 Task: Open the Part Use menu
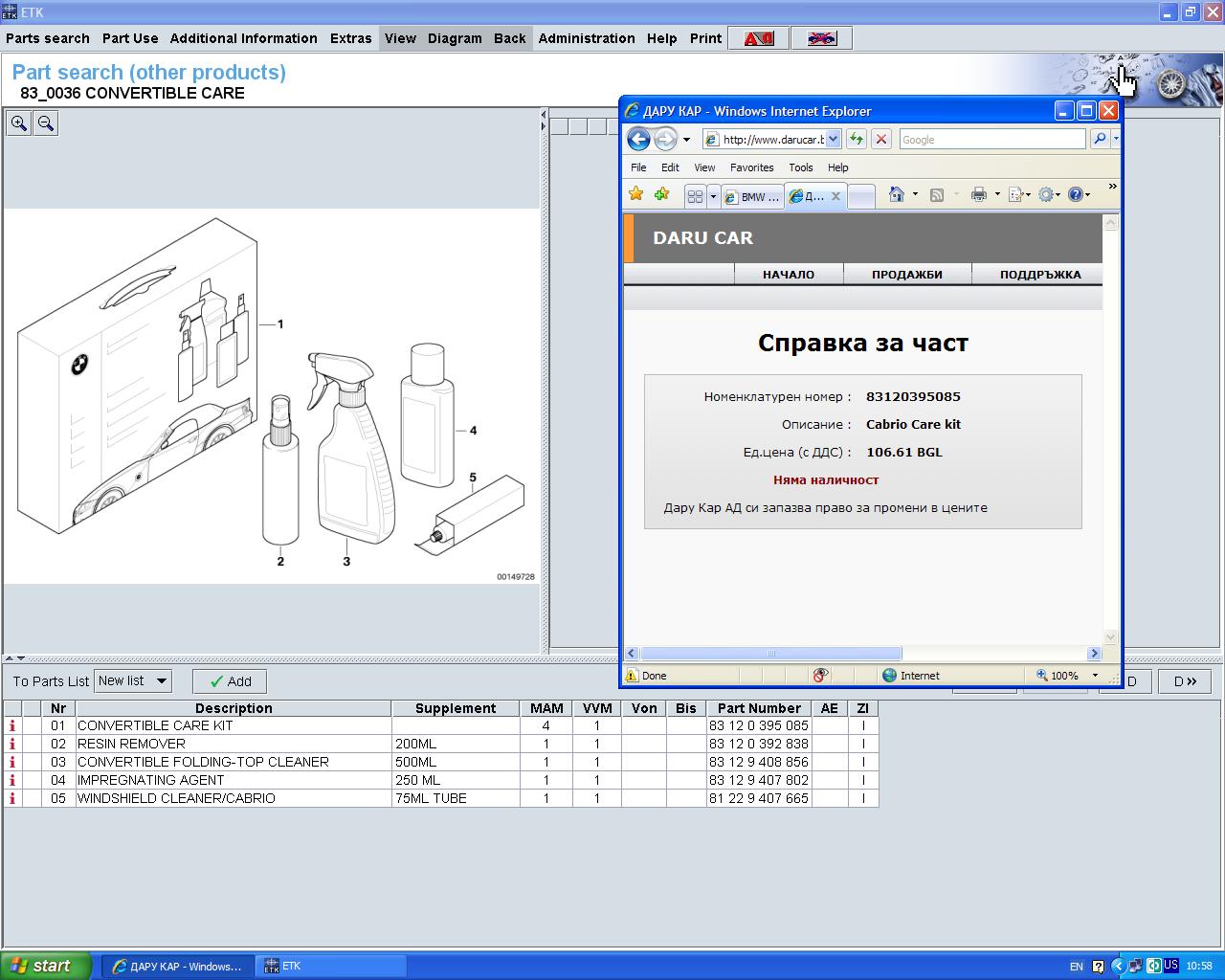(x=130, y=38)
